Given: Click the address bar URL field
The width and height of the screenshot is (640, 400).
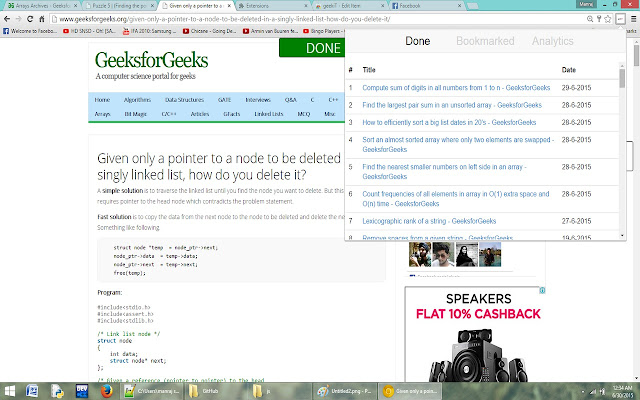Looking at the screenshot, I should [x=318, y=19].
